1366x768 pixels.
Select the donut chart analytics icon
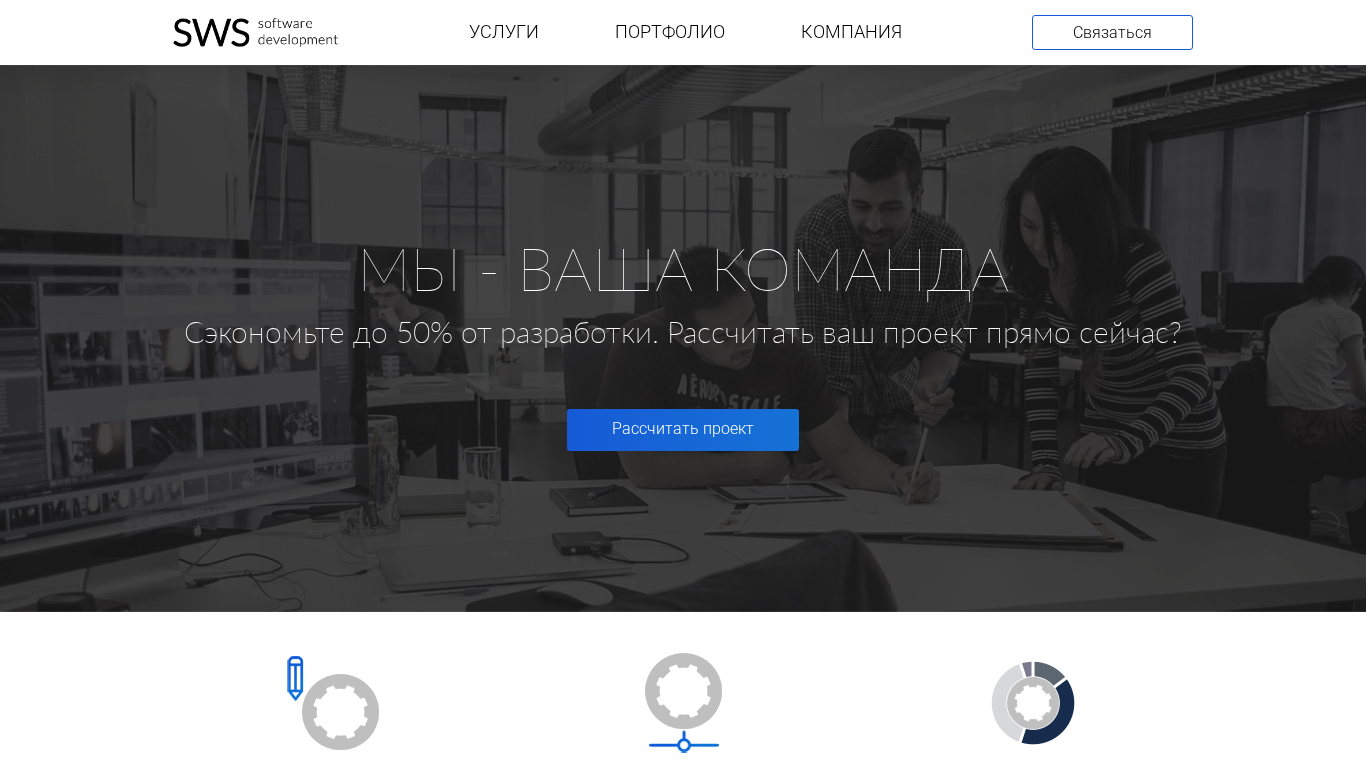pyautogui.click(x=1033, y=703)
